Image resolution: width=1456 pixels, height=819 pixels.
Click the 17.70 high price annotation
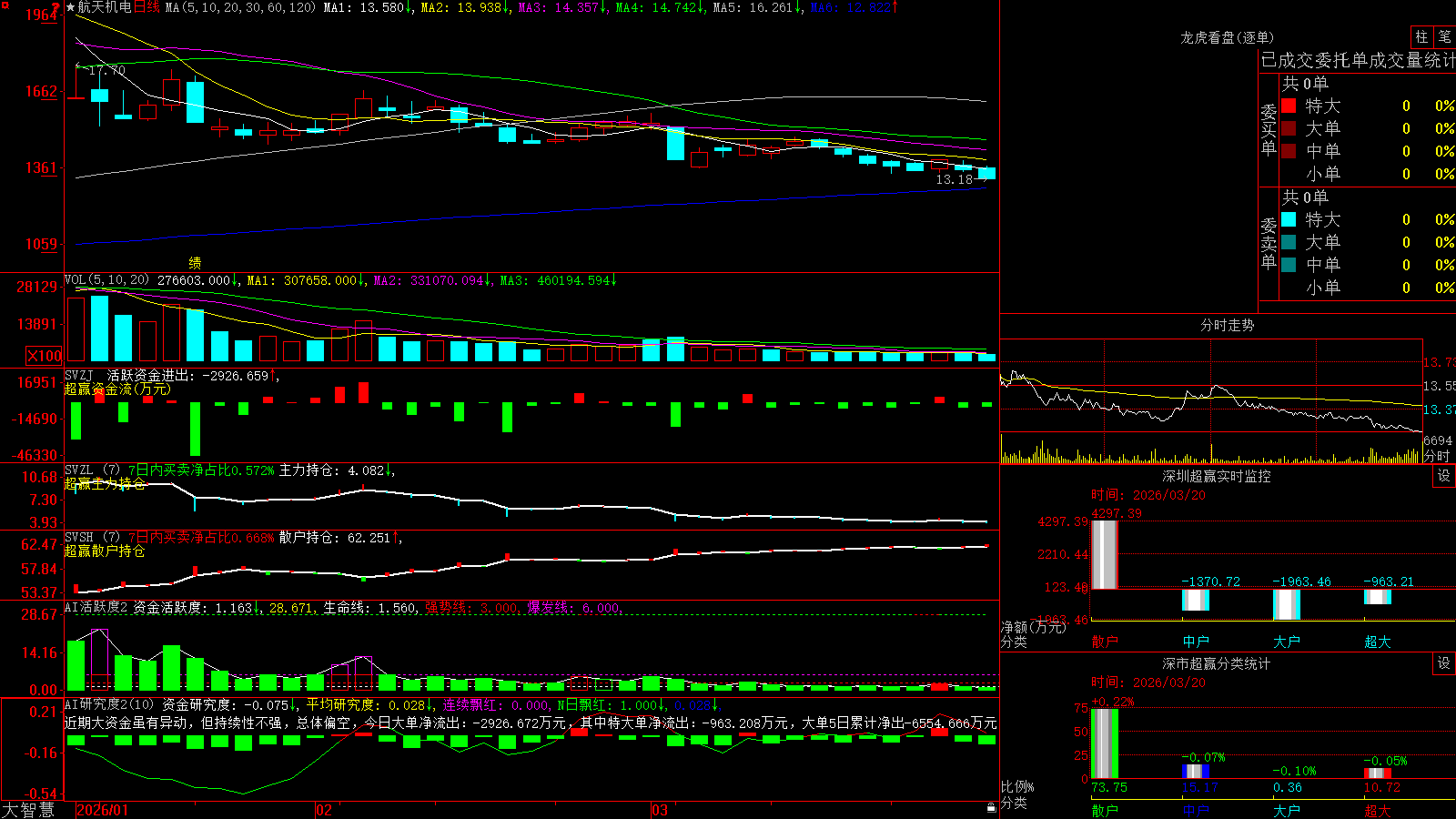[x=106, y=70]
